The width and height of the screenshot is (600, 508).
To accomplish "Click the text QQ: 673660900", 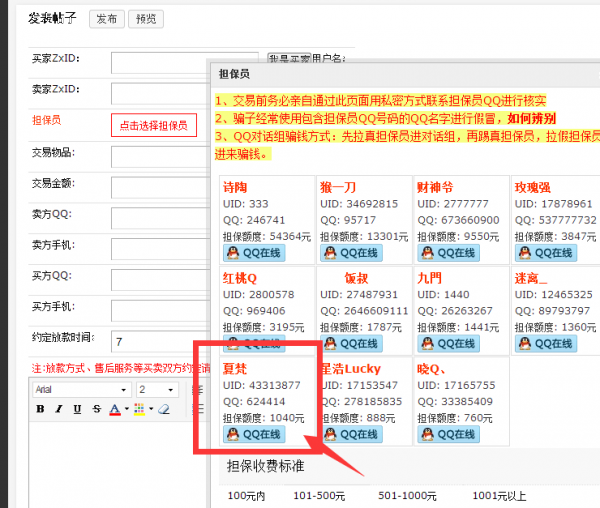I will pyautogui.click(x=458, y=220).
